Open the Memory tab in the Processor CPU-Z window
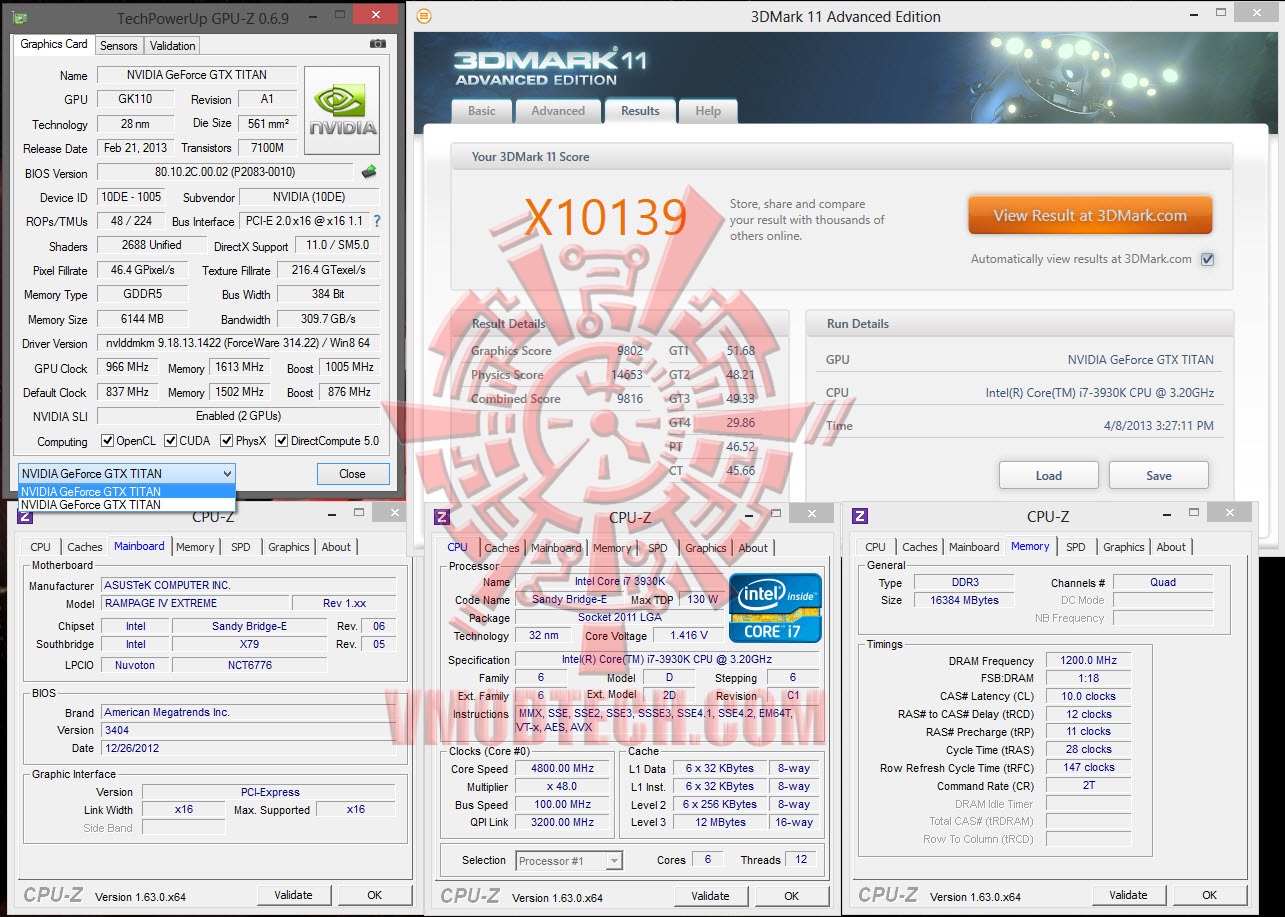 [612, 548]
